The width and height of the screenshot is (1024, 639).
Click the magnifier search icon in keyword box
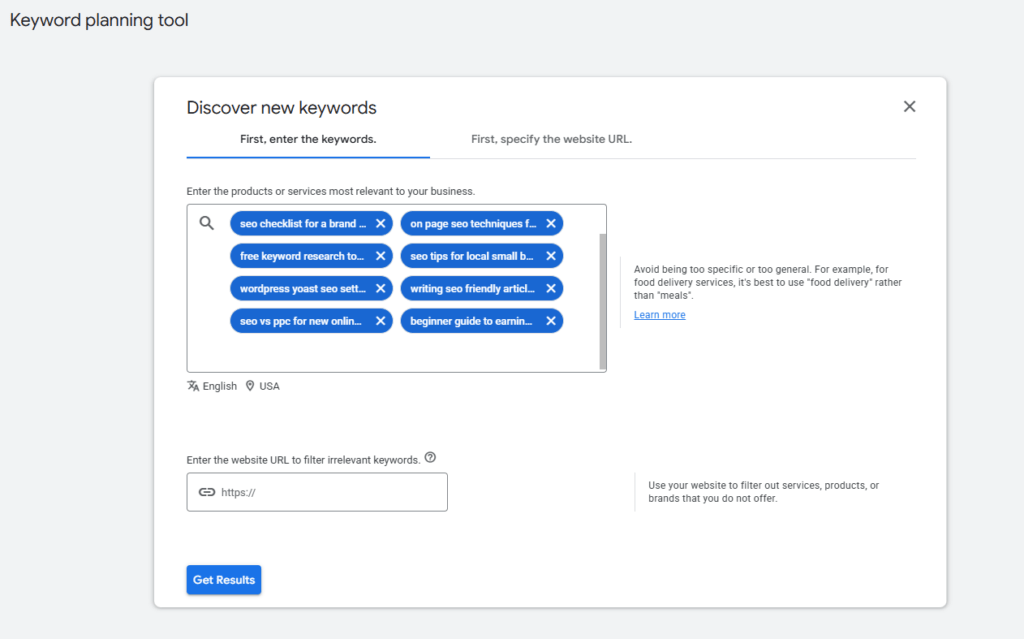pos(206,223)
